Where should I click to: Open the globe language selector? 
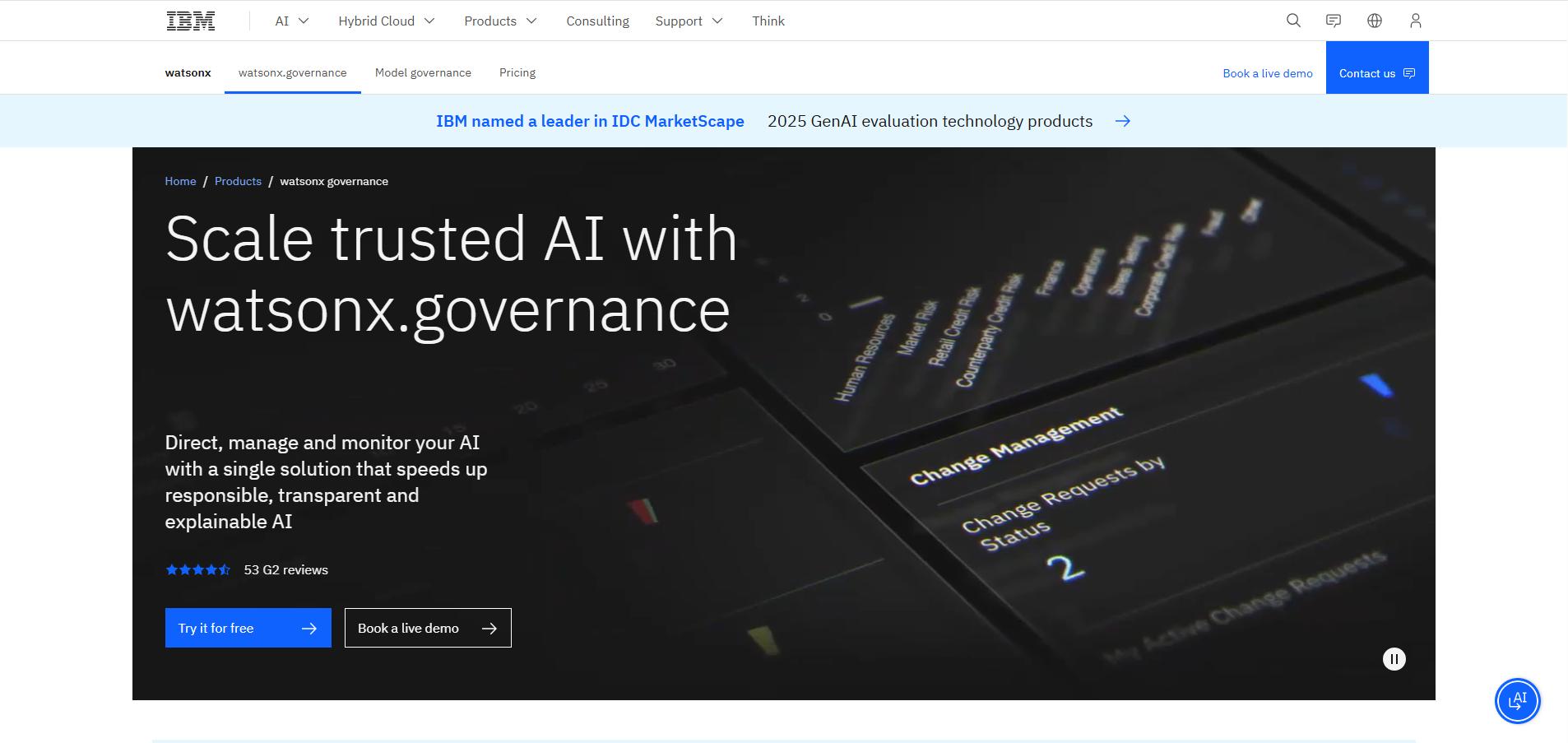tap(1374, 20)
